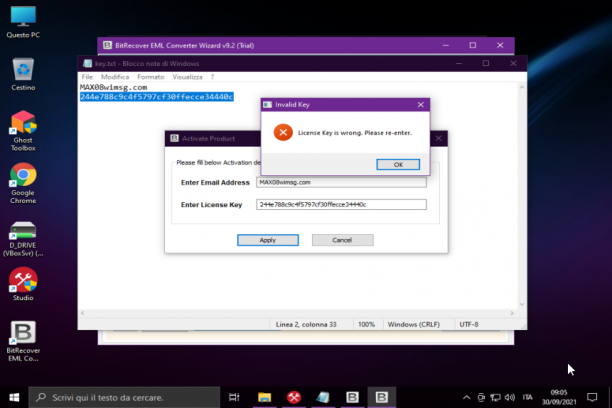Click the Activate Product title icon
This screenshot has width=612, height=408.
tap(174, 139)
